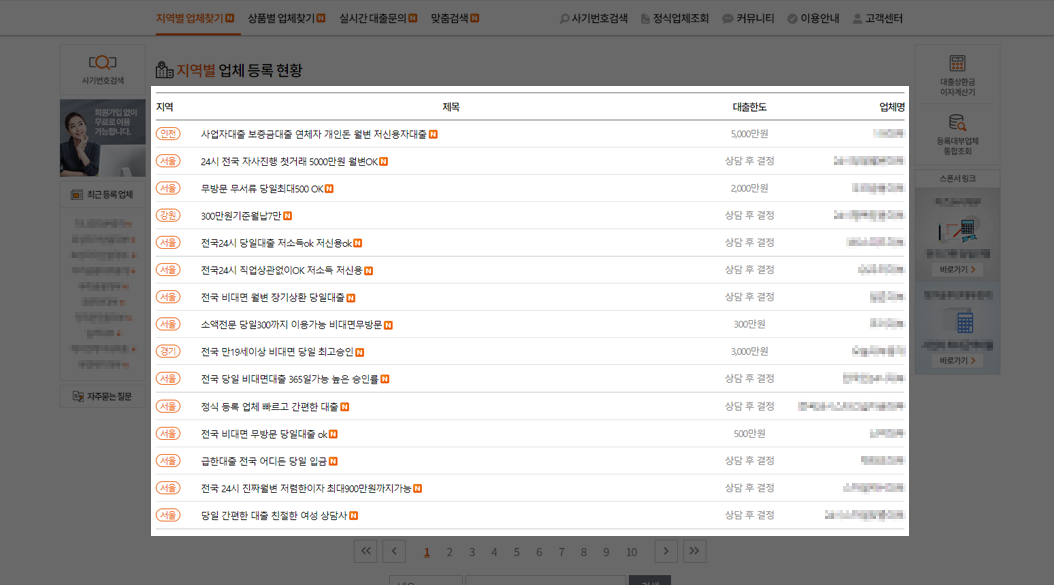Open the 사기번호검색 magnifier icon in left sidebar
The height and width of the screenshot is (585, 1054).
click(x=102, y=60)
